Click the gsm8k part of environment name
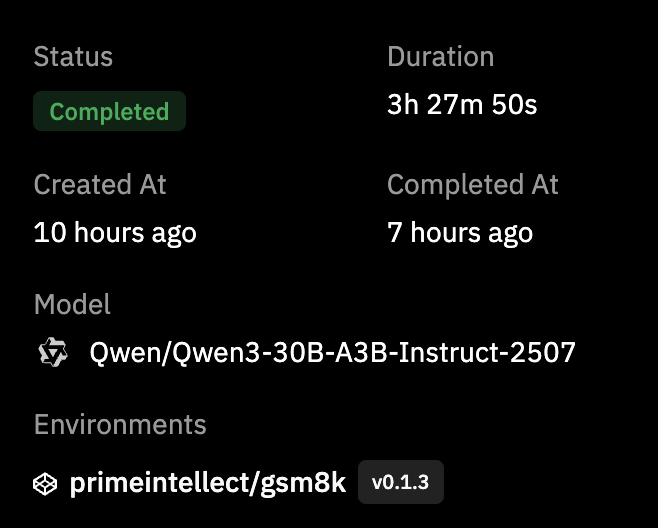This screenshot has width=658, height=528. coord(303,483)
